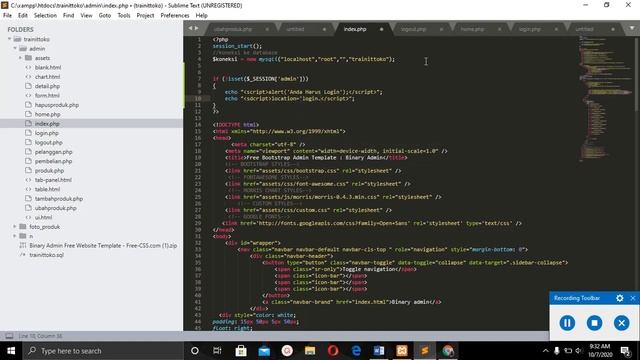
Task: Expand the foto_produk folder
Action: pyautogui.click(x=15, y=227)
